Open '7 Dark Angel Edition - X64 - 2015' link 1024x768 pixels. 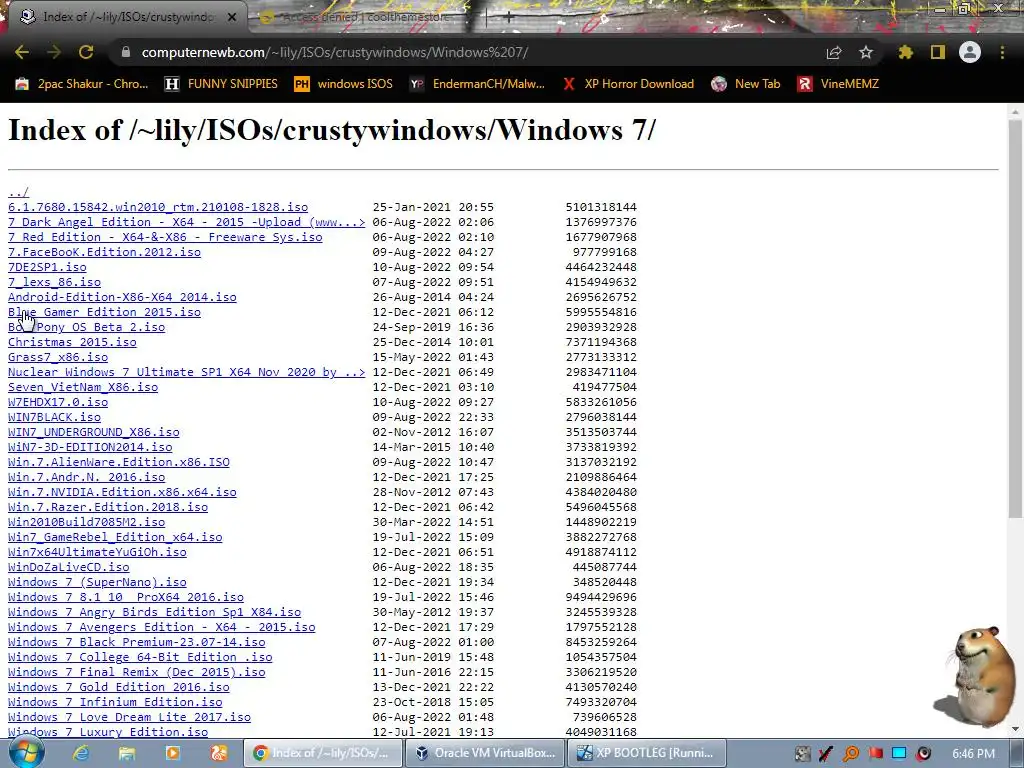pos(187,222)
